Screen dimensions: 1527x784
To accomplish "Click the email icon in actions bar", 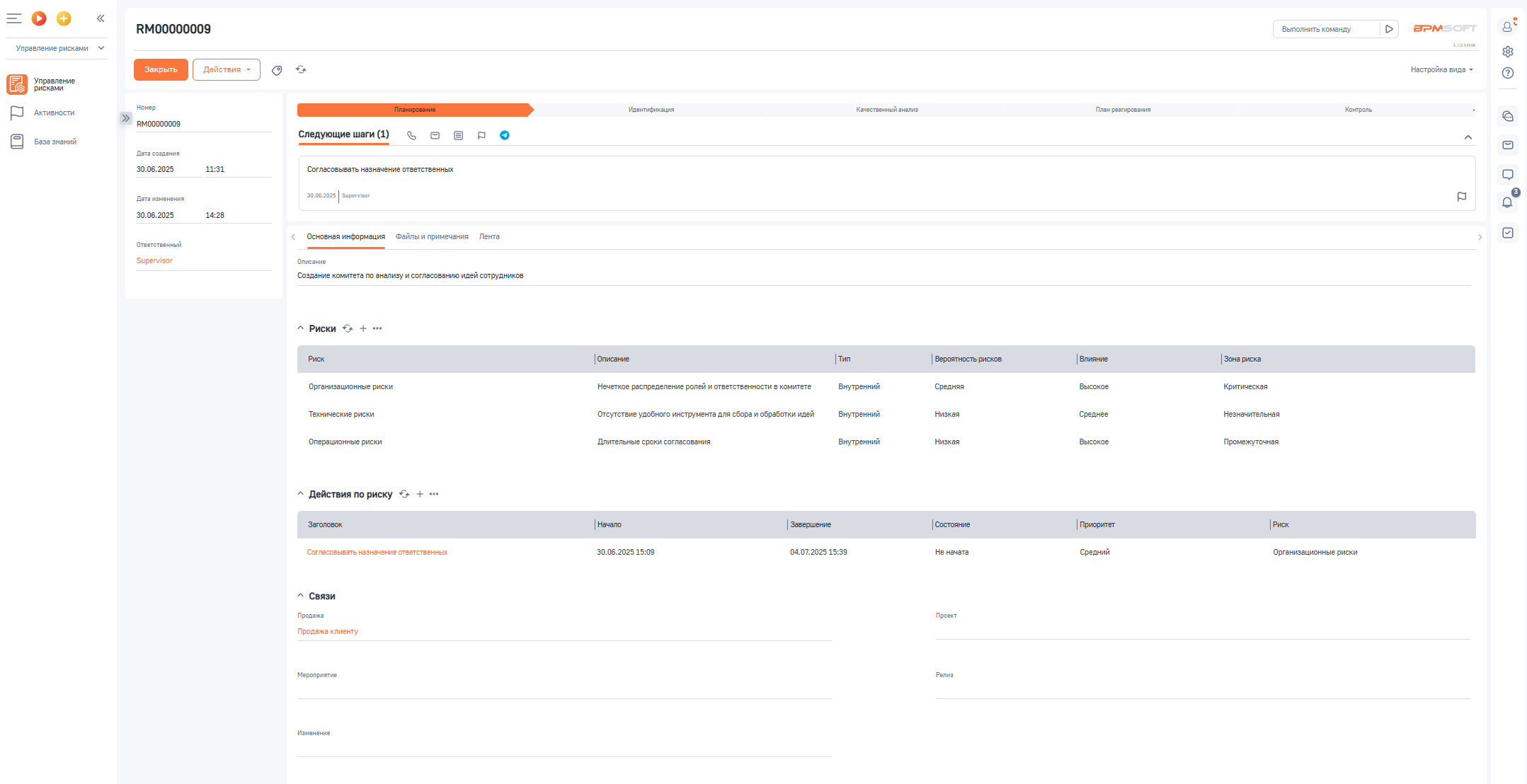I will click(x=435, y=135).
